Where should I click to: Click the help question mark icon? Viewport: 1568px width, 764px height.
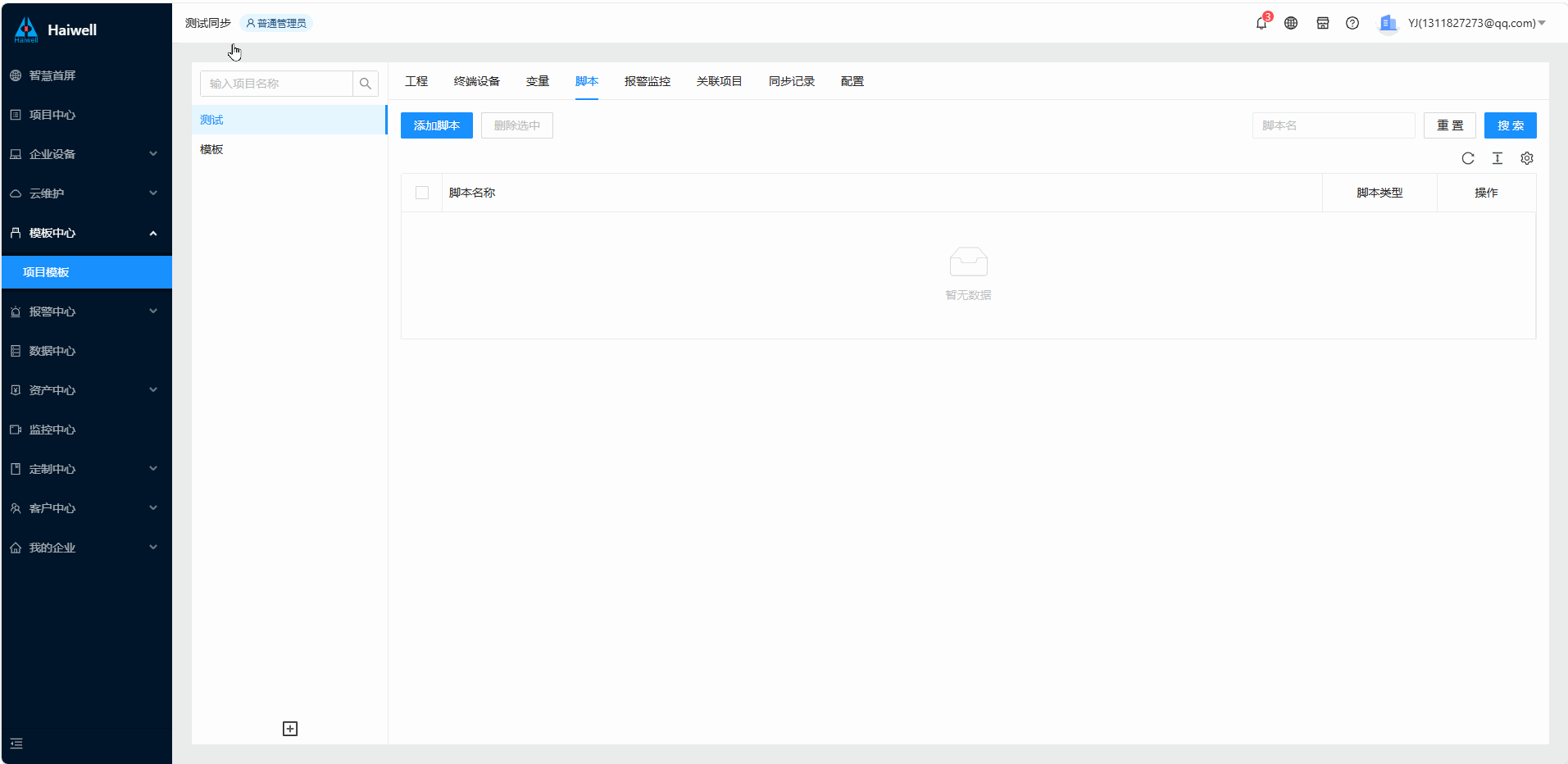1352,24
